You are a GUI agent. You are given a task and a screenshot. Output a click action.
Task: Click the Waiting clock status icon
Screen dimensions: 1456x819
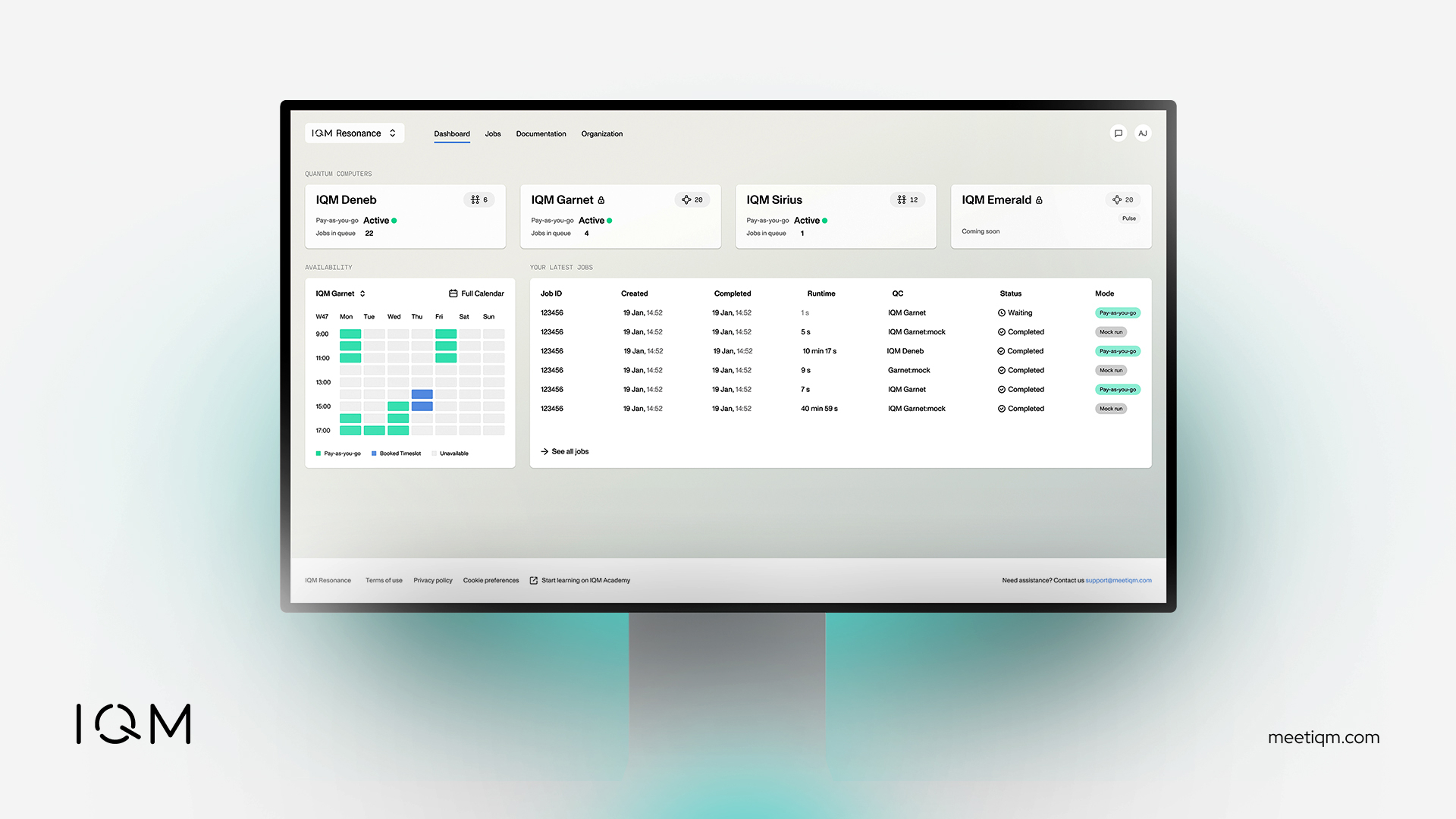(1002, 313)
